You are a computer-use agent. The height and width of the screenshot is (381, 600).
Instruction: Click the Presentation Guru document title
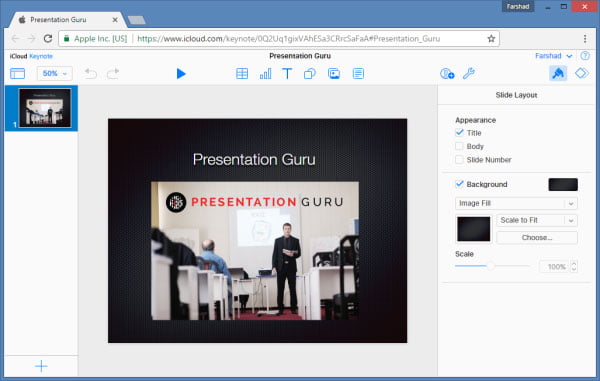pyautogui.click(x=300, y=56)
